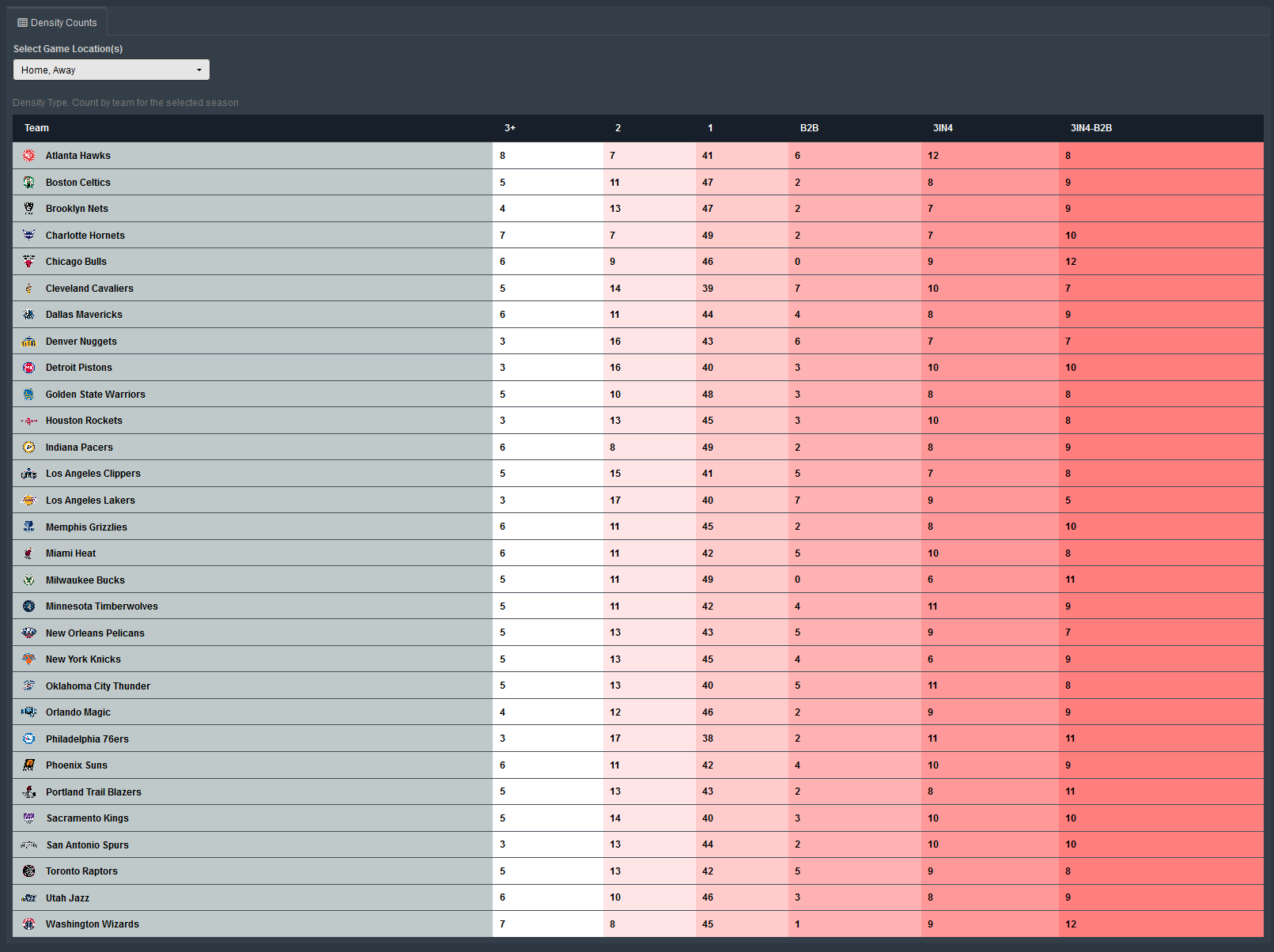Sort by the Team column header

point(36,128)
